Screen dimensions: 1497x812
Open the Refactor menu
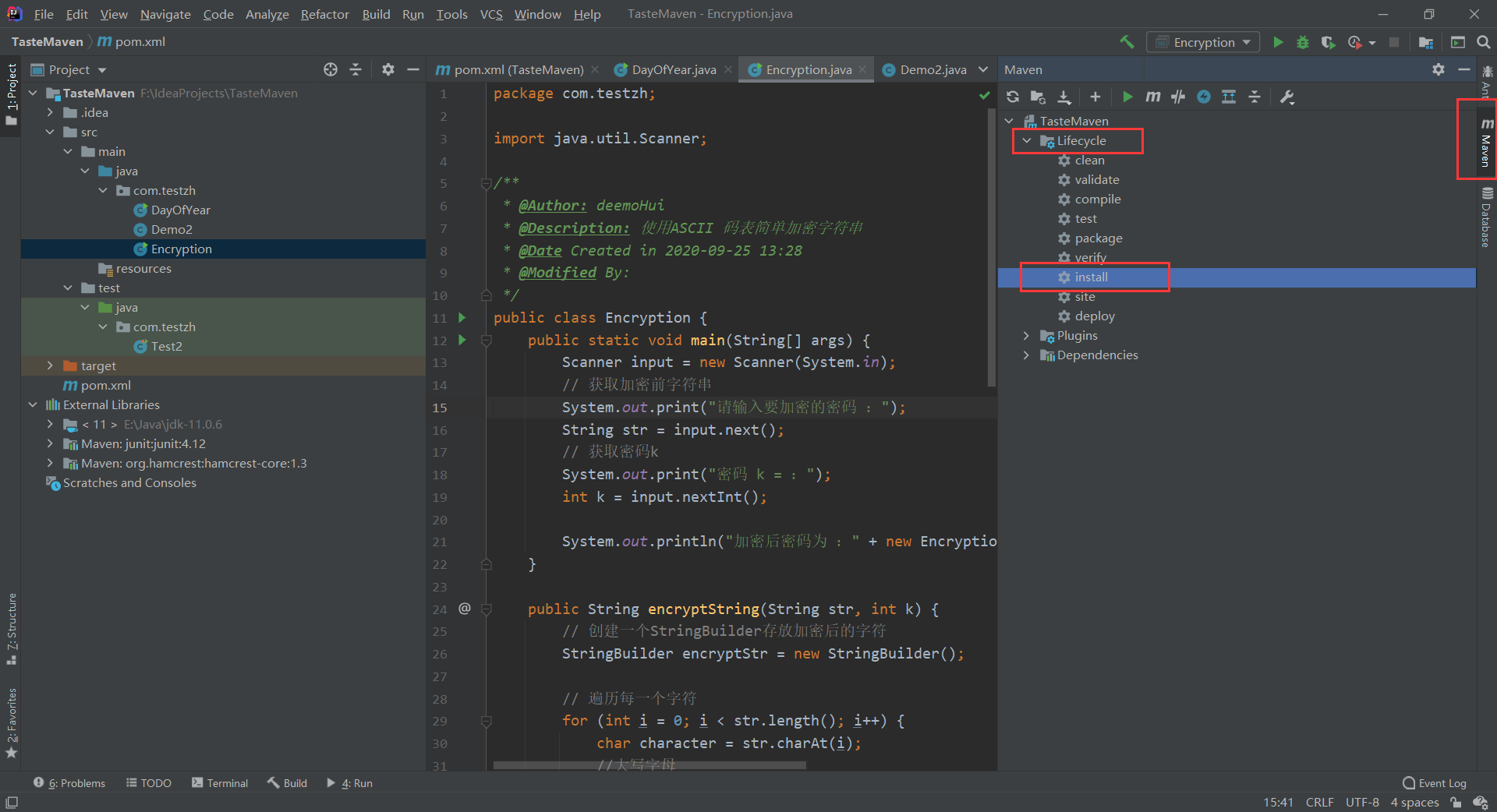click(x=324, y=14)
